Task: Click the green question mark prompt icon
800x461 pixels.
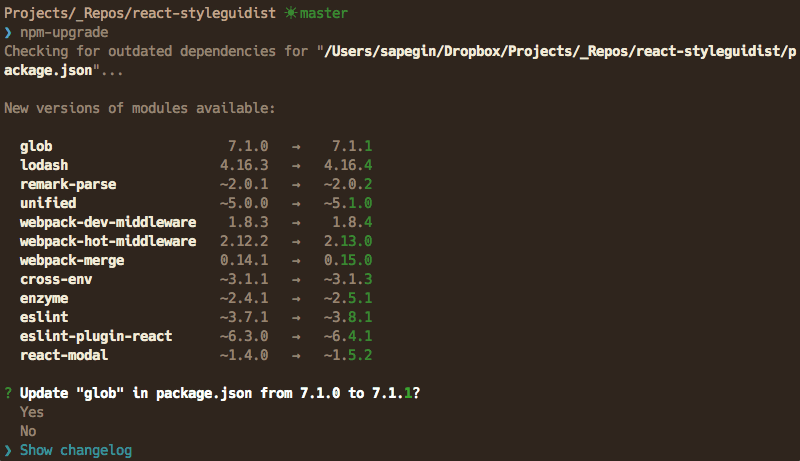Action: pos(8,393)
